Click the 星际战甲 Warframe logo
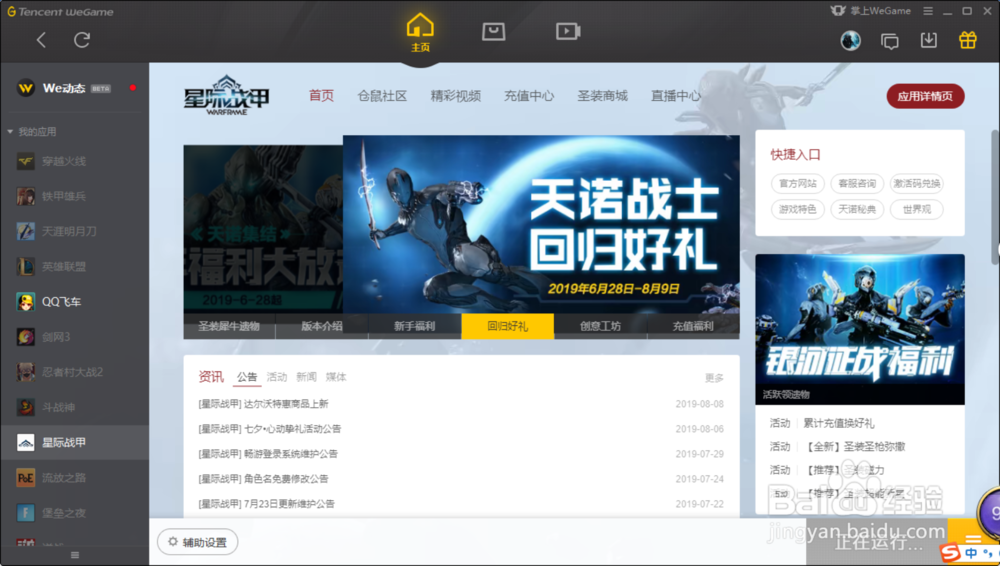Viewport: 1000px width, 566px height. click(x=226, y=96)
